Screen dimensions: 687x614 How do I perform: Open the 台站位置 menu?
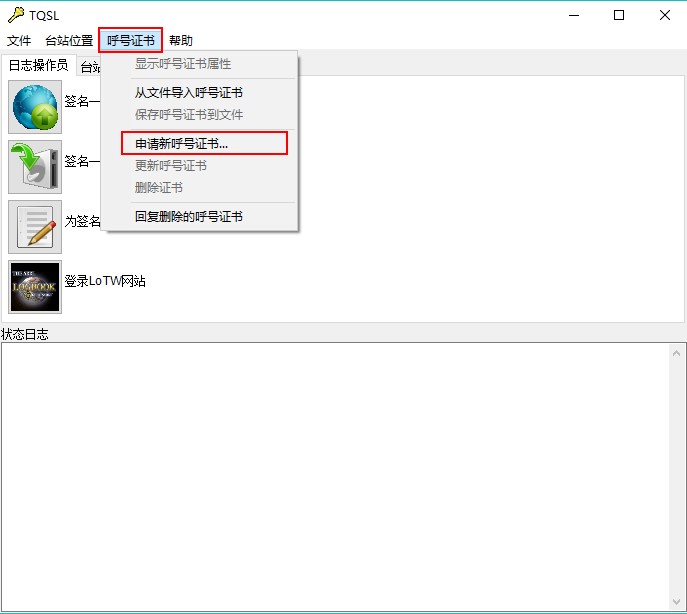click(x=69, y=41)
